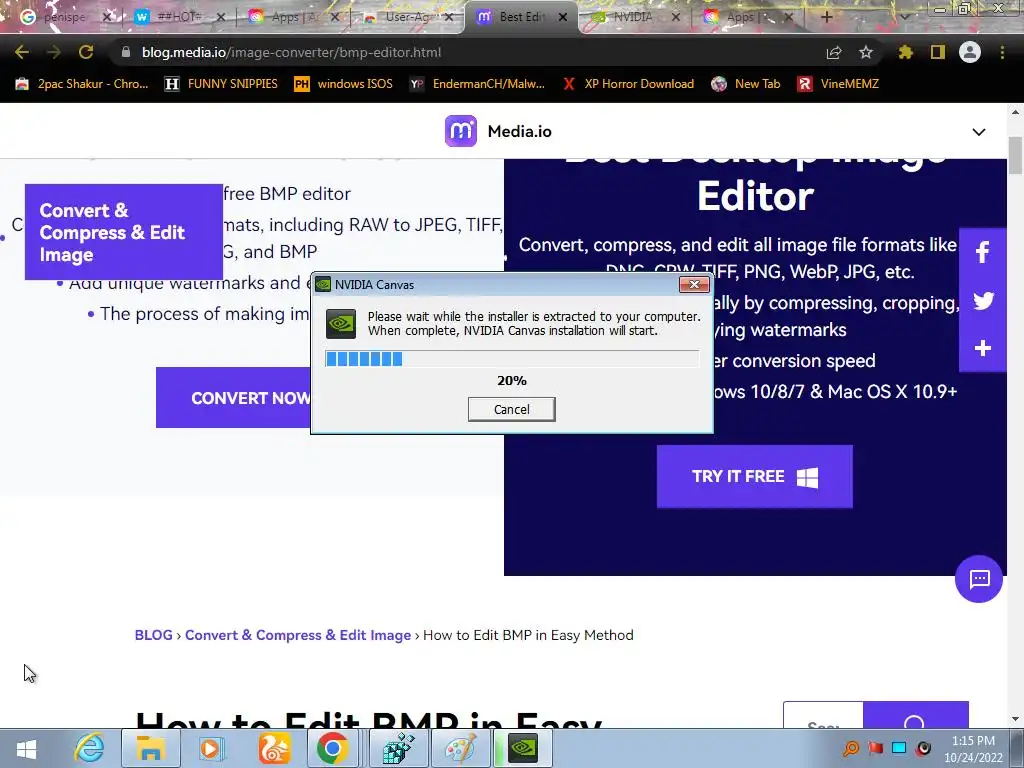Open more sharing options plus icon
The width and height of the screenshot is (1024, 768).
(x=983, y=348)
